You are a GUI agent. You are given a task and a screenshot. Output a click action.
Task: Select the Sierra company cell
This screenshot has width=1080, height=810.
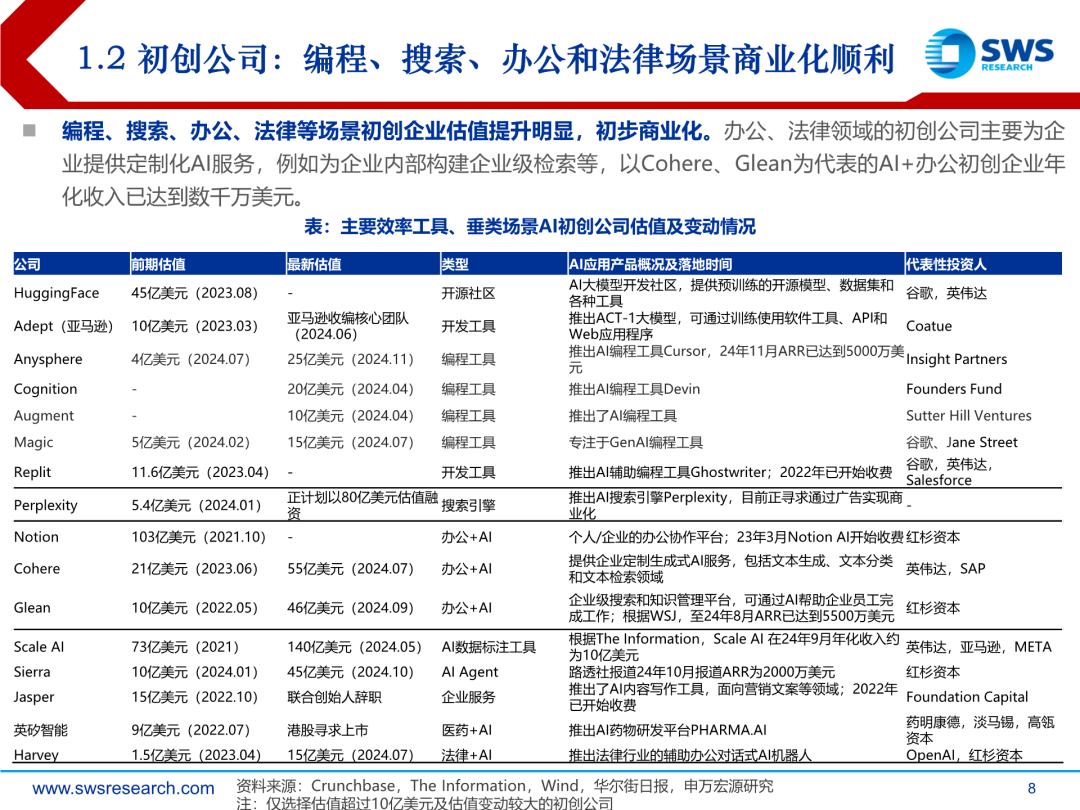tap(32, 672)
